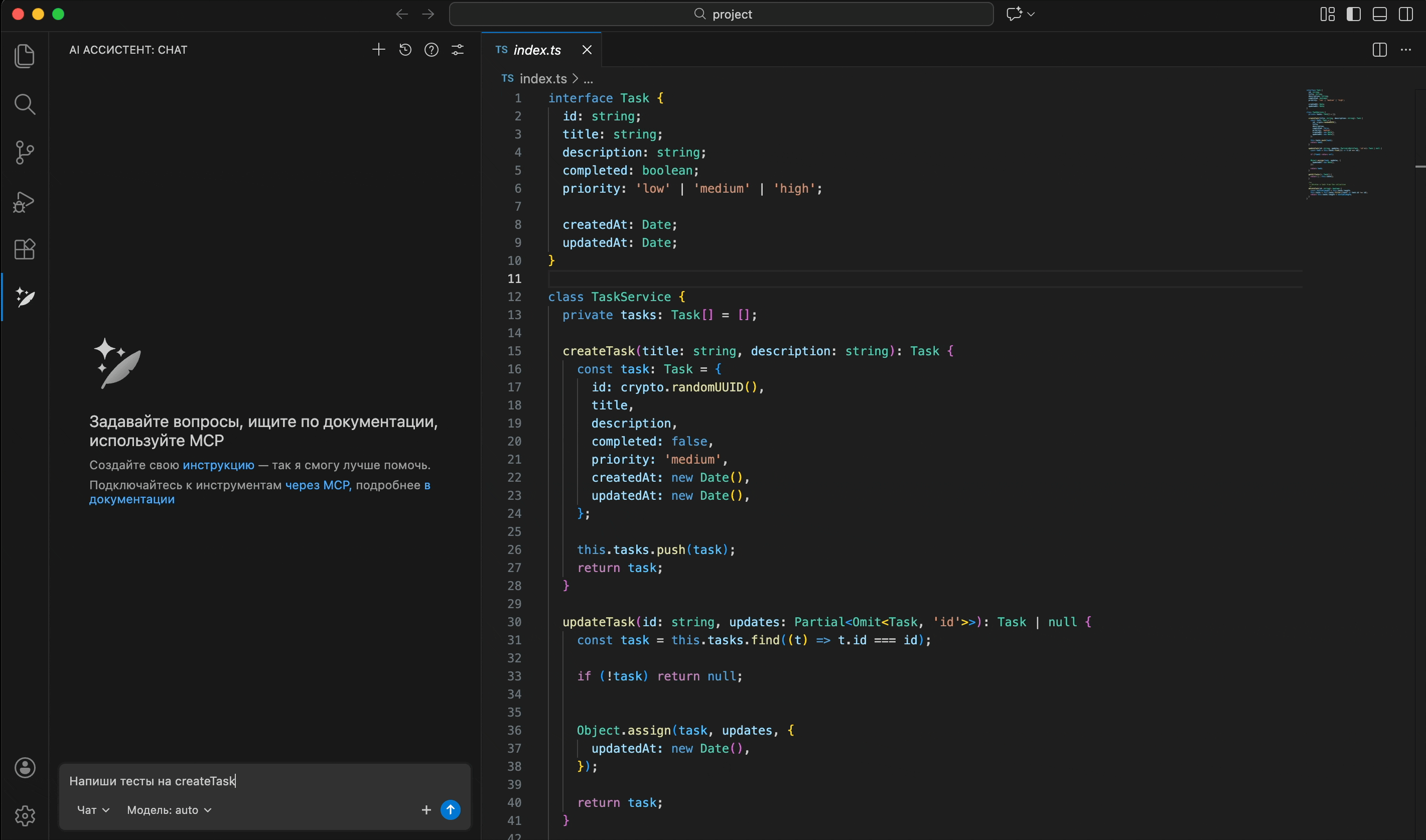
Task: Open chat history clock icon
Action: pos(405,50)
